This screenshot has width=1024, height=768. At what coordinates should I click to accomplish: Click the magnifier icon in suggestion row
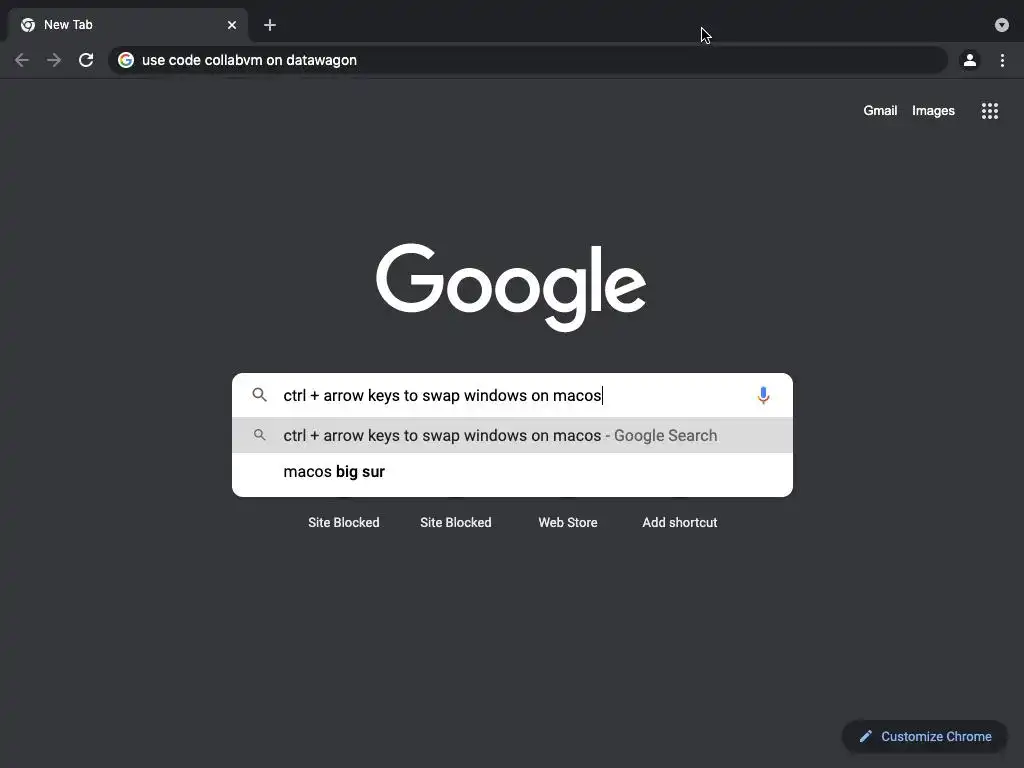(260, 435)
